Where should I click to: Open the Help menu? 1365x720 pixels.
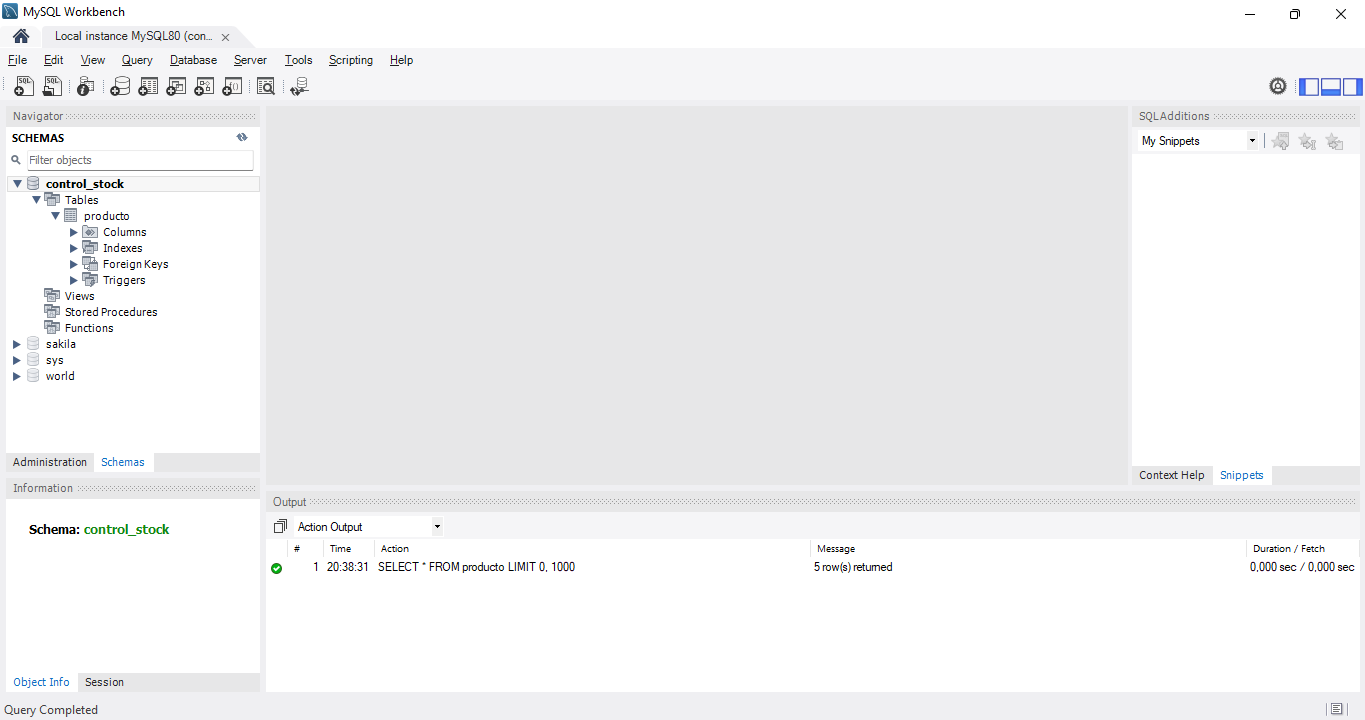[401, 60]
